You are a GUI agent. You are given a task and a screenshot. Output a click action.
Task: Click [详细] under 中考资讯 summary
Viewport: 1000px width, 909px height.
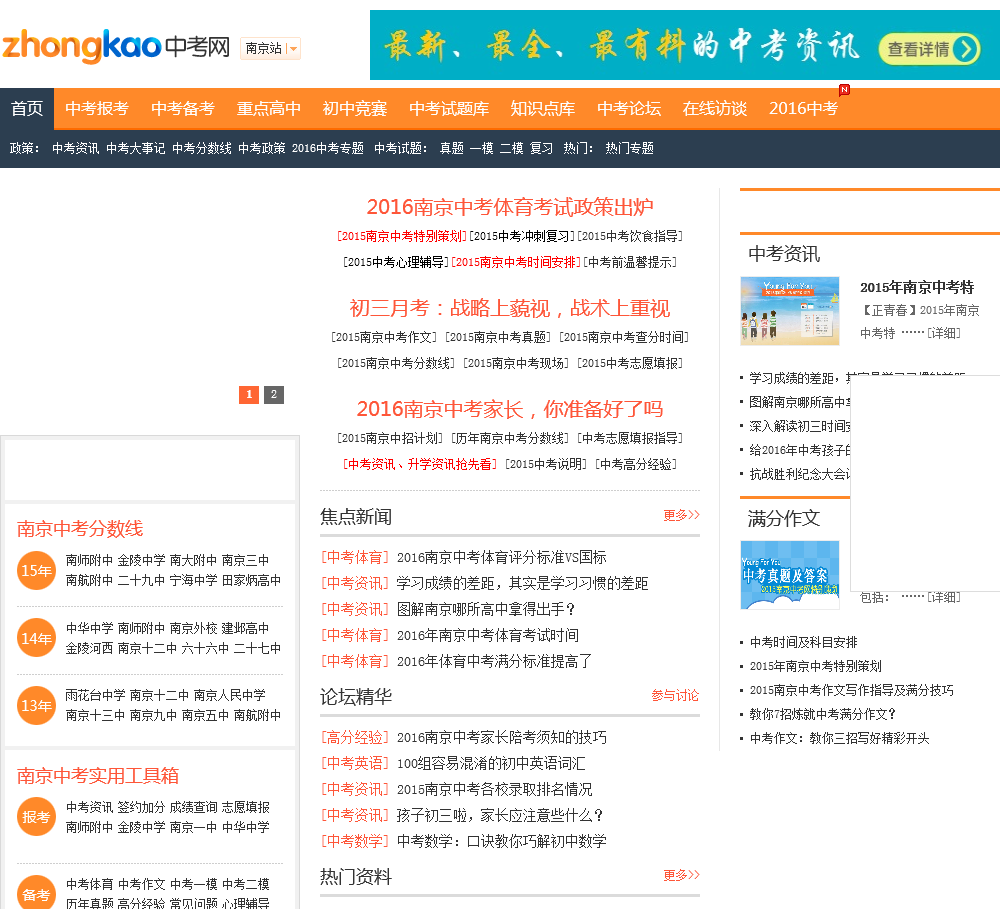[x=943, y=333]
